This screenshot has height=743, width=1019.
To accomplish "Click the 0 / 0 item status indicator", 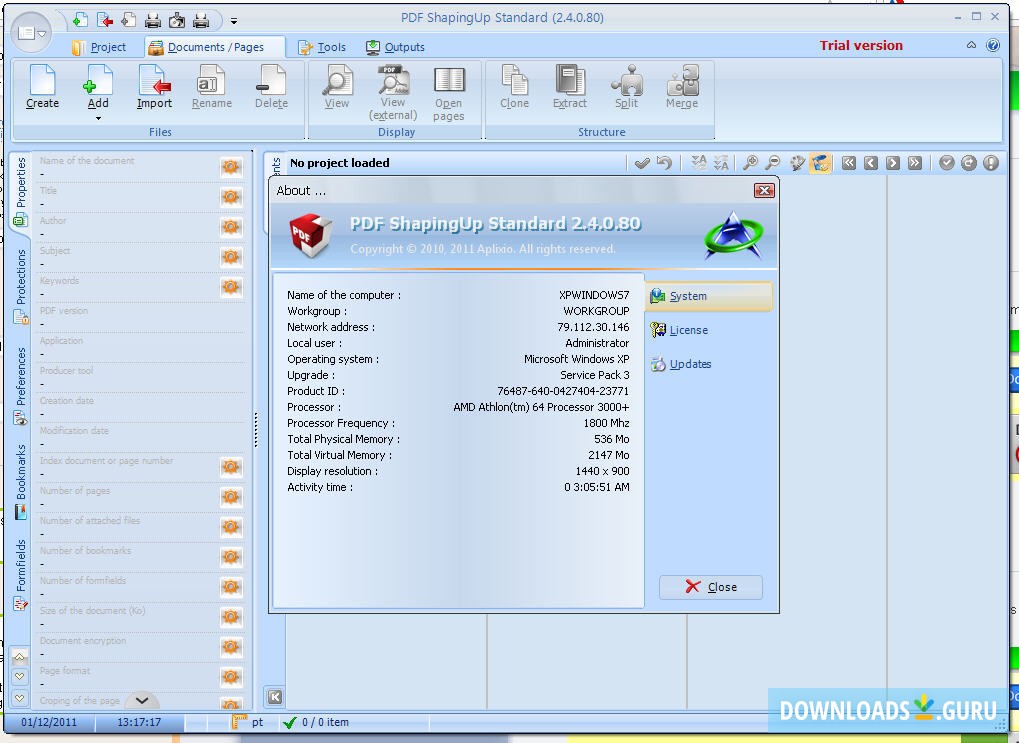I will 316,722.
